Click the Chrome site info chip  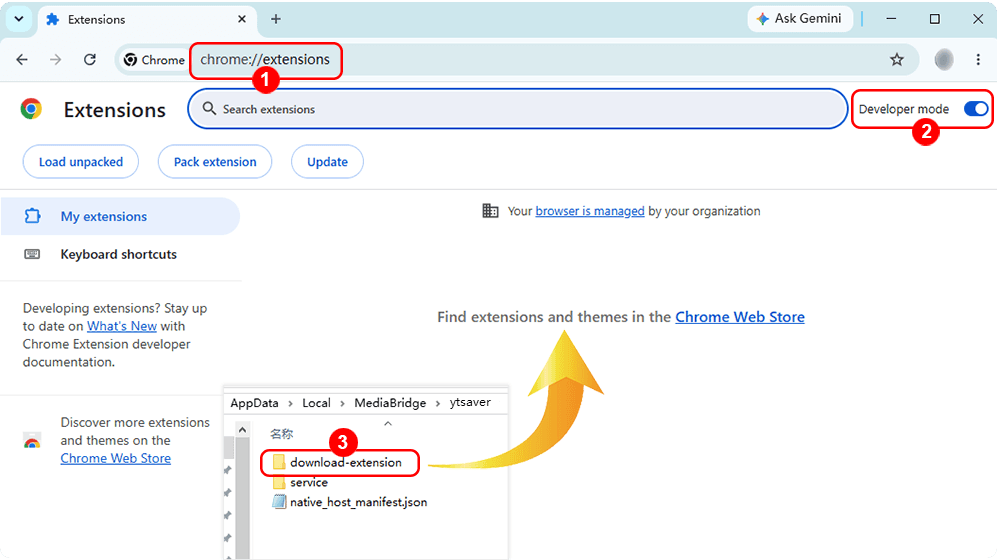(154, 60)
